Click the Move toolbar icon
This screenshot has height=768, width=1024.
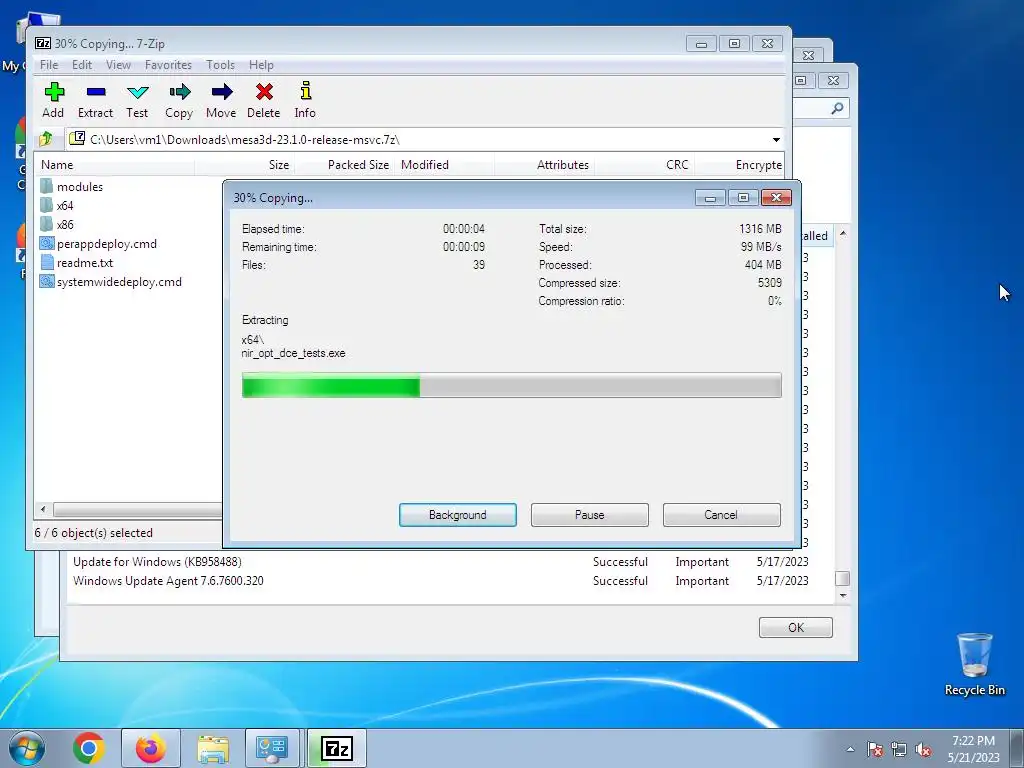(x=221, y=92)
